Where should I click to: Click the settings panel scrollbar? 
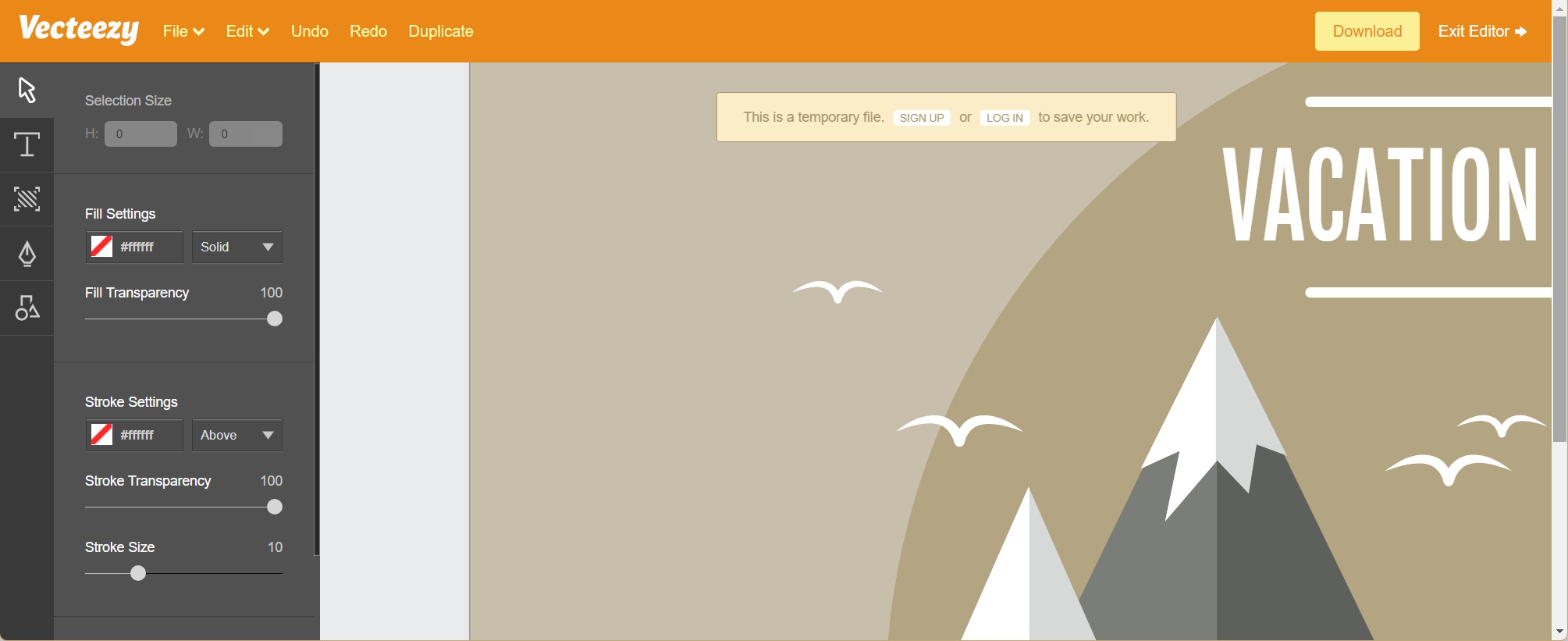point(316,309)
